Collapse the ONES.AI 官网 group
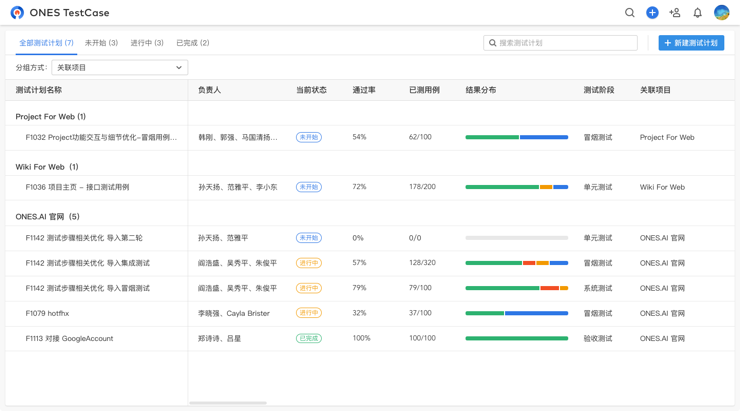 (47, 217)
